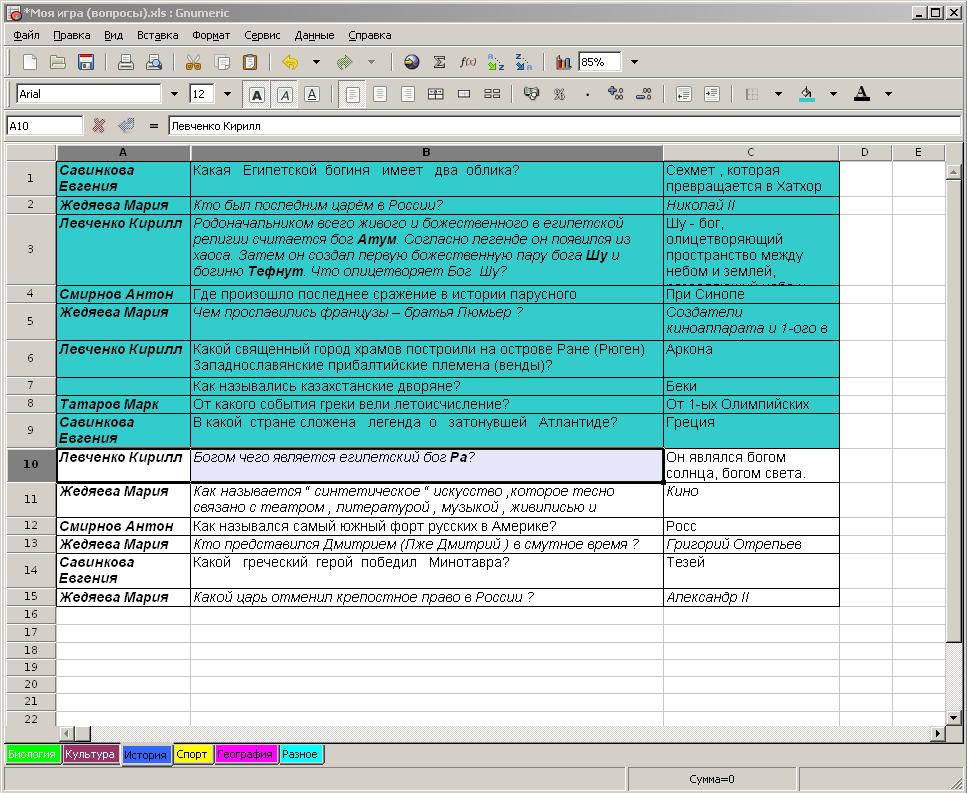This screenshot has width=967, height=793.
Task: Expand the undo history dropdown arrow
Action: [316, 62]
